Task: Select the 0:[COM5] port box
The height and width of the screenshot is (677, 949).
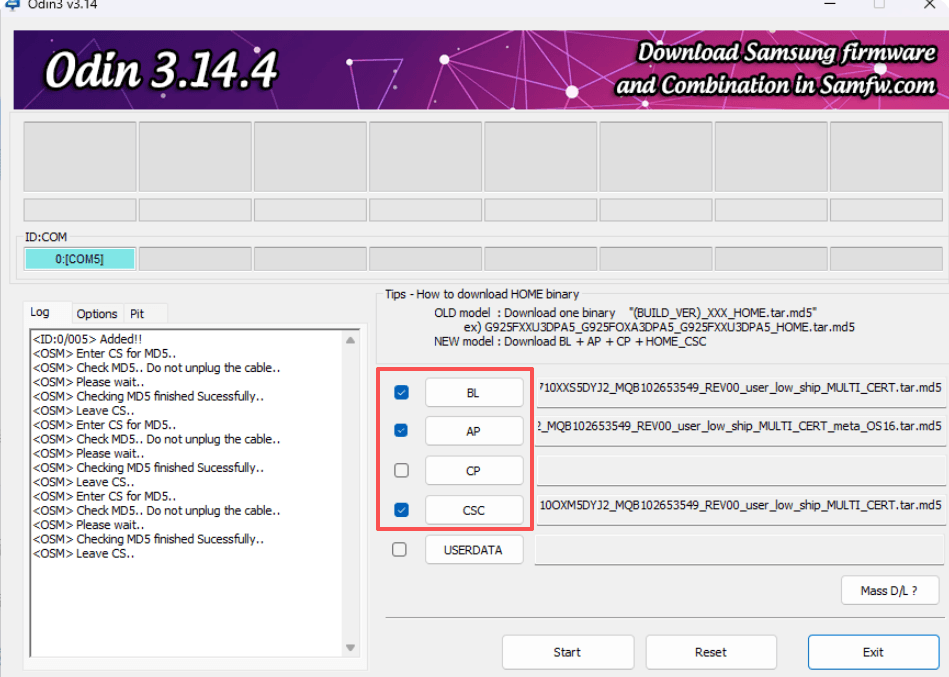Action: coord(80,259)
